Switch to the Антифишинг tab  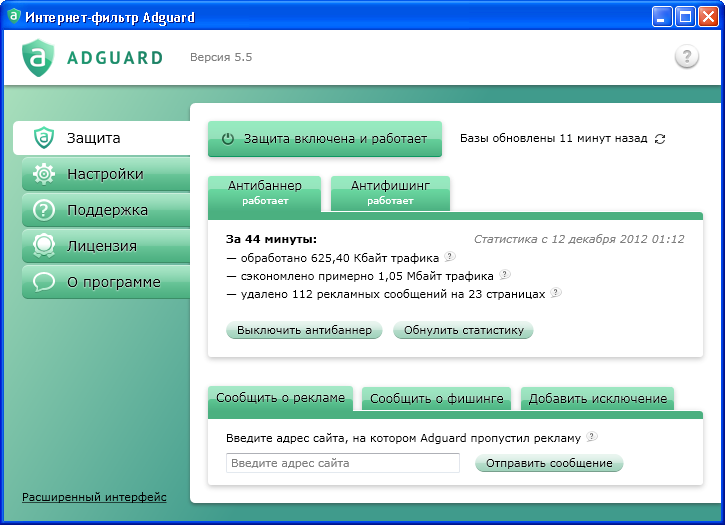pos(390,193)
